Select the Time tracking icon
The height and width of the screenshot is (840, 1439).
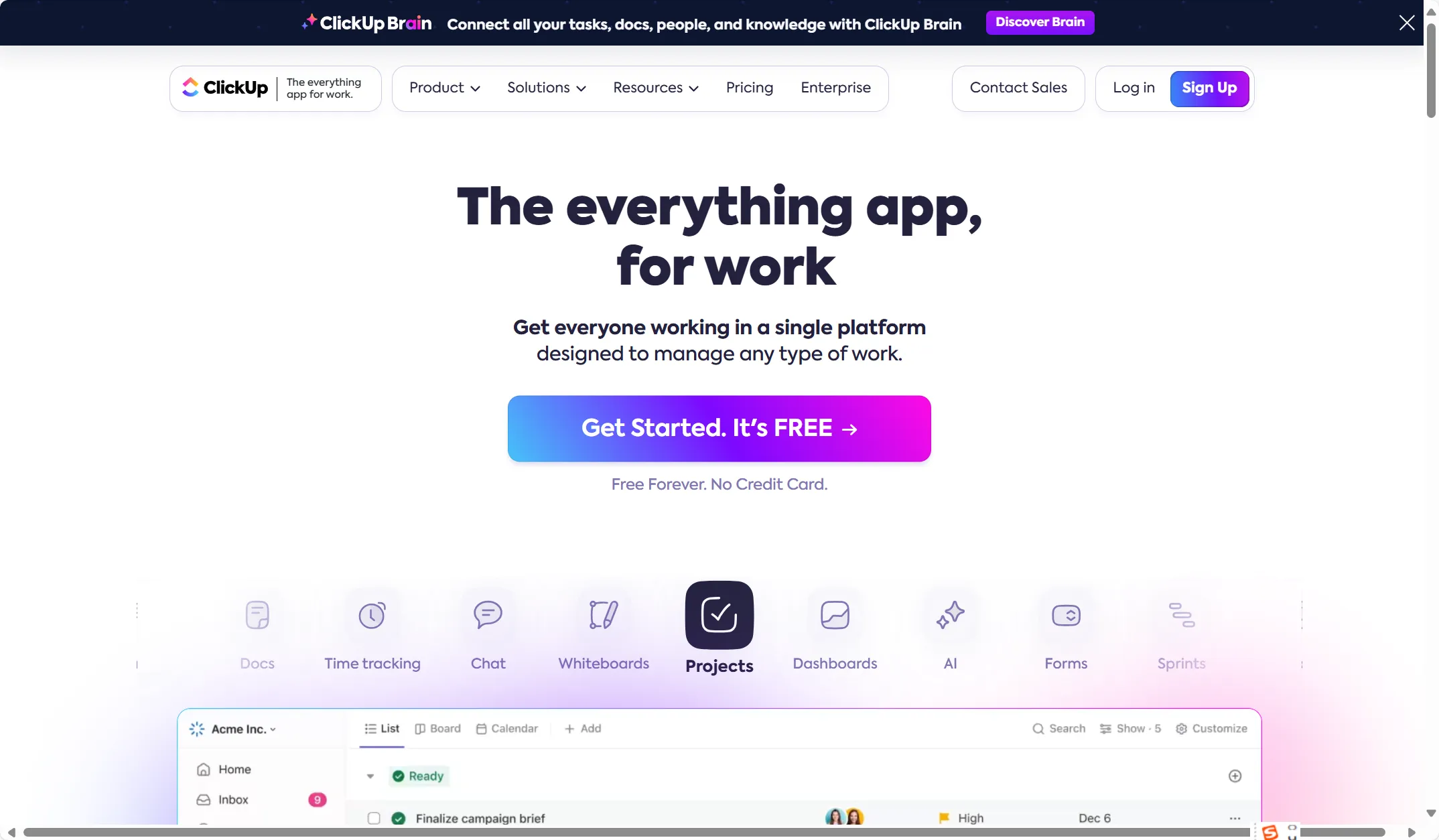coord(372,614)
